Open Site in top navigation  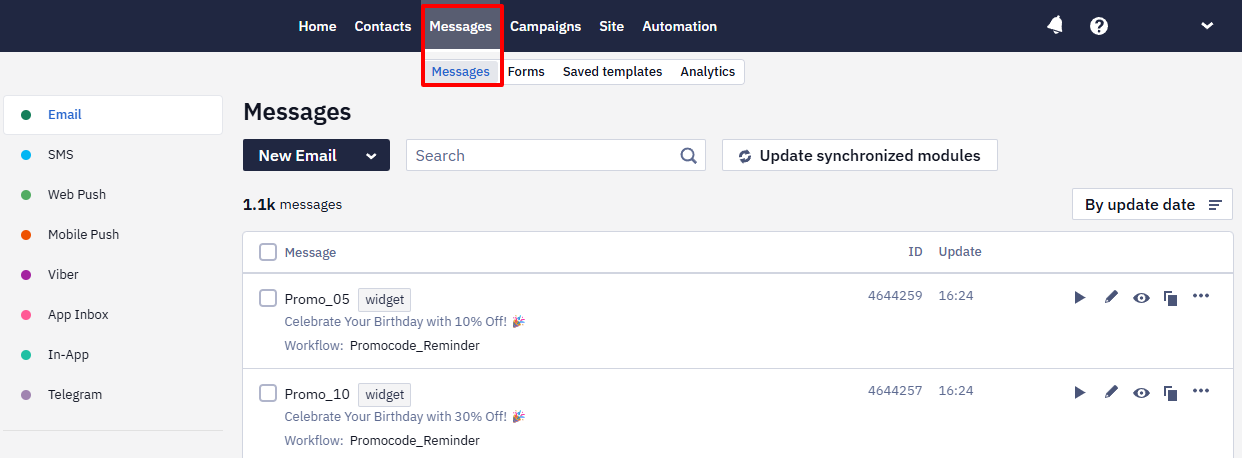point(611,26)
